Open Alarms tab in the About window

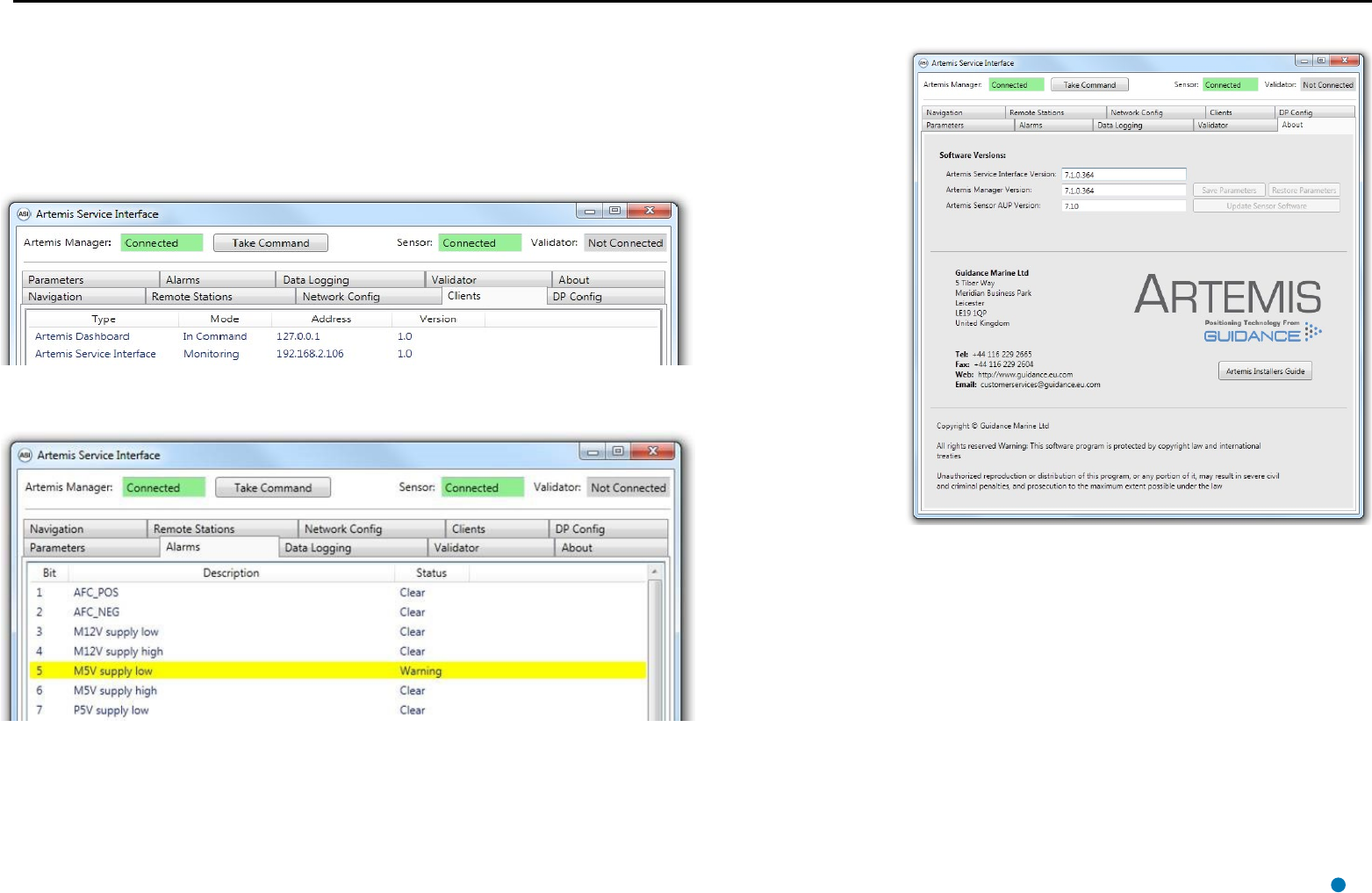tap(1054, 126)
